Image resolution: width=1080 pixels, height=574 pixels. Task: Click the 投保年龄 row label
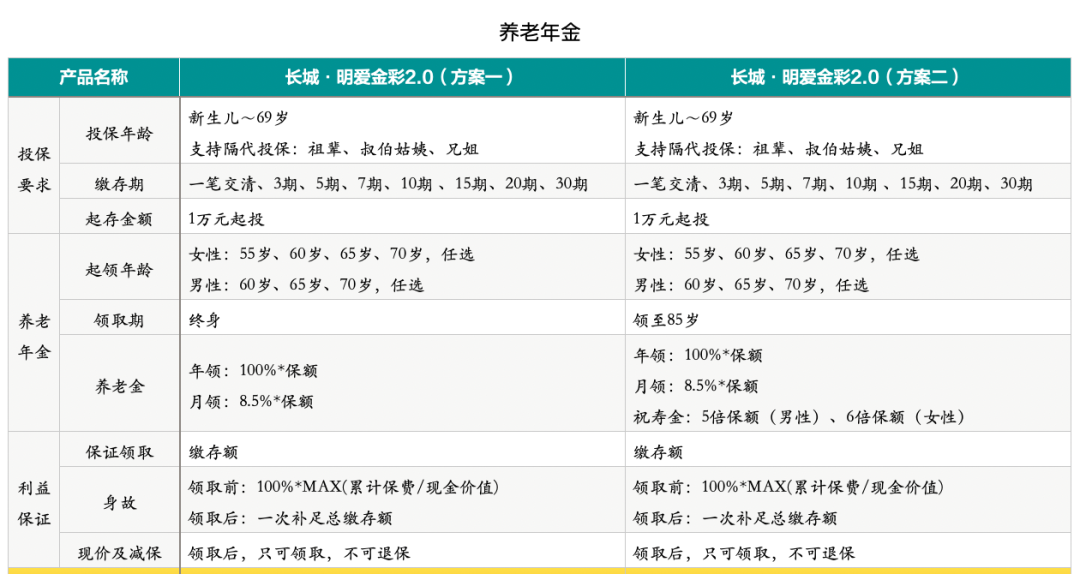click(x=119, y=134)
